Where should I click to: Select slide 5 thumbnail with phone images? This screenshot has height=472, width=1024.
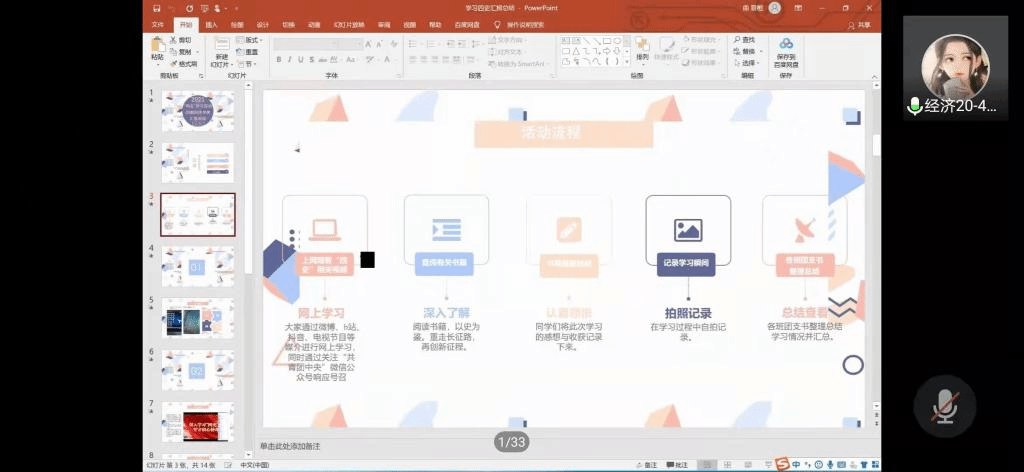(x=197, y=318)
